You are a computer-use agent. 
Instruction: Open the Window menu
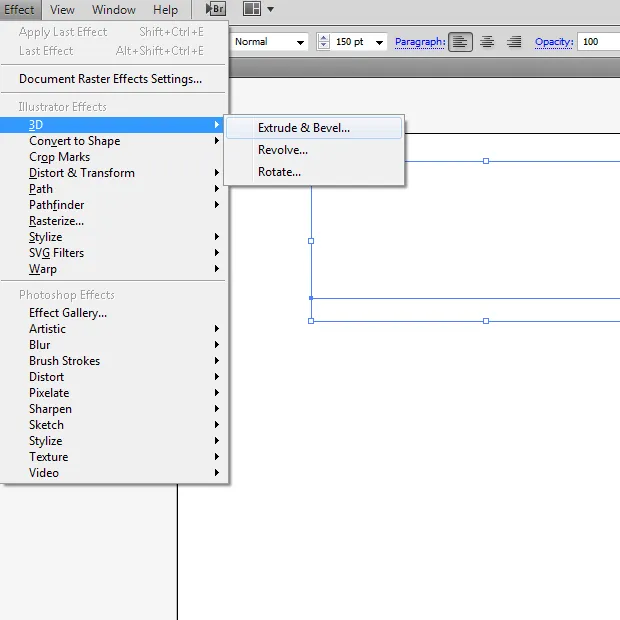[114, 10]
